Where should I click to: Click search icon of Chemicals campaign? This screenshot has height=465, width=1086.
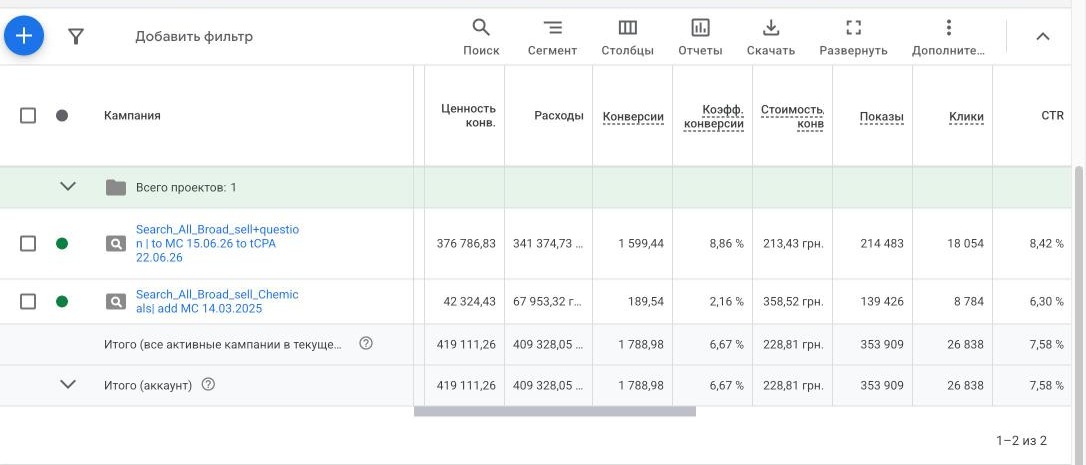point(116,302)
